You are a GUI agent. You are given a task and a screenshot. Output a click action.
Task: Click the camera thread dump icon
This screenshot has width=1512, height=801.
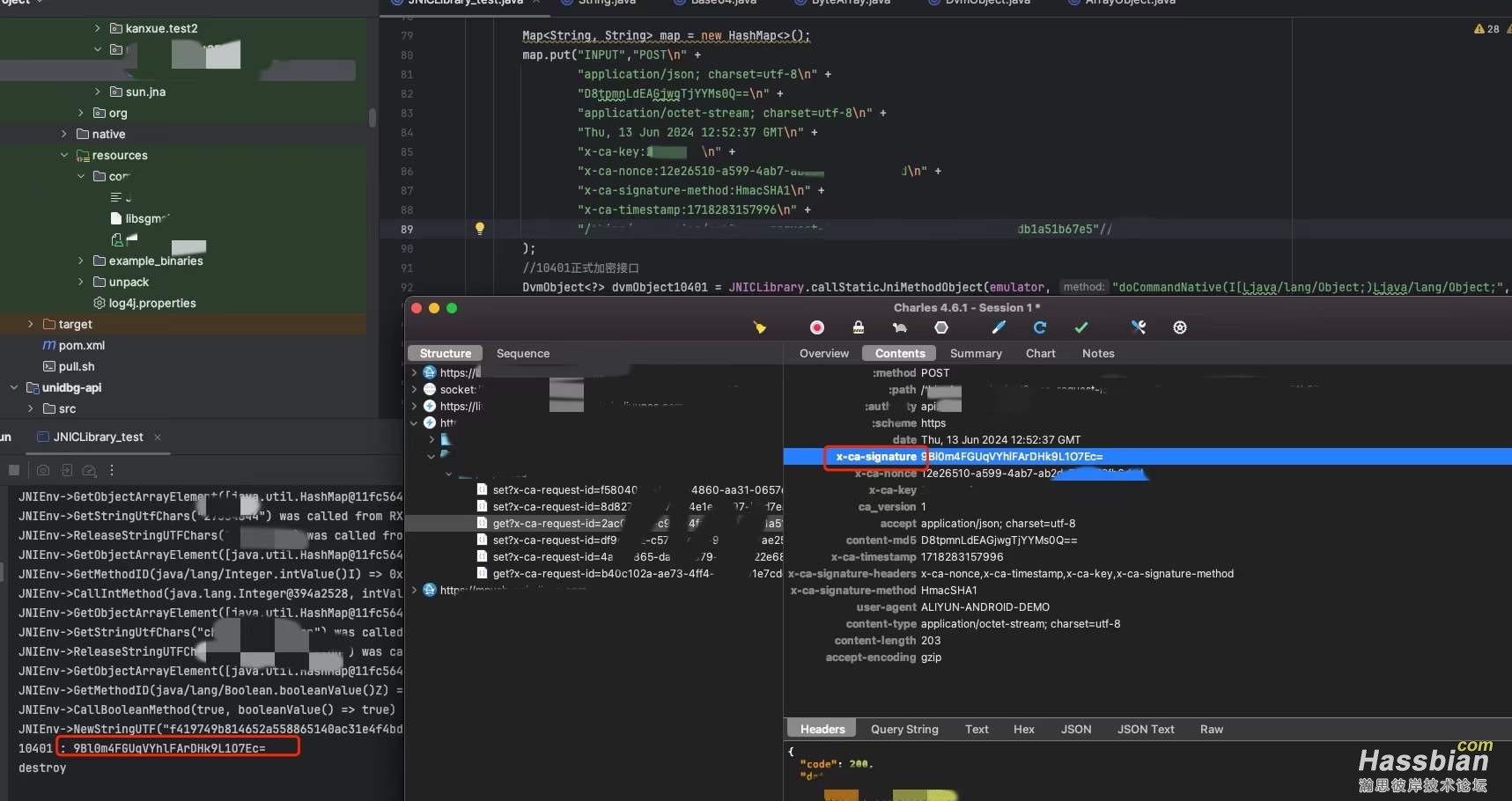coord(43,470)
